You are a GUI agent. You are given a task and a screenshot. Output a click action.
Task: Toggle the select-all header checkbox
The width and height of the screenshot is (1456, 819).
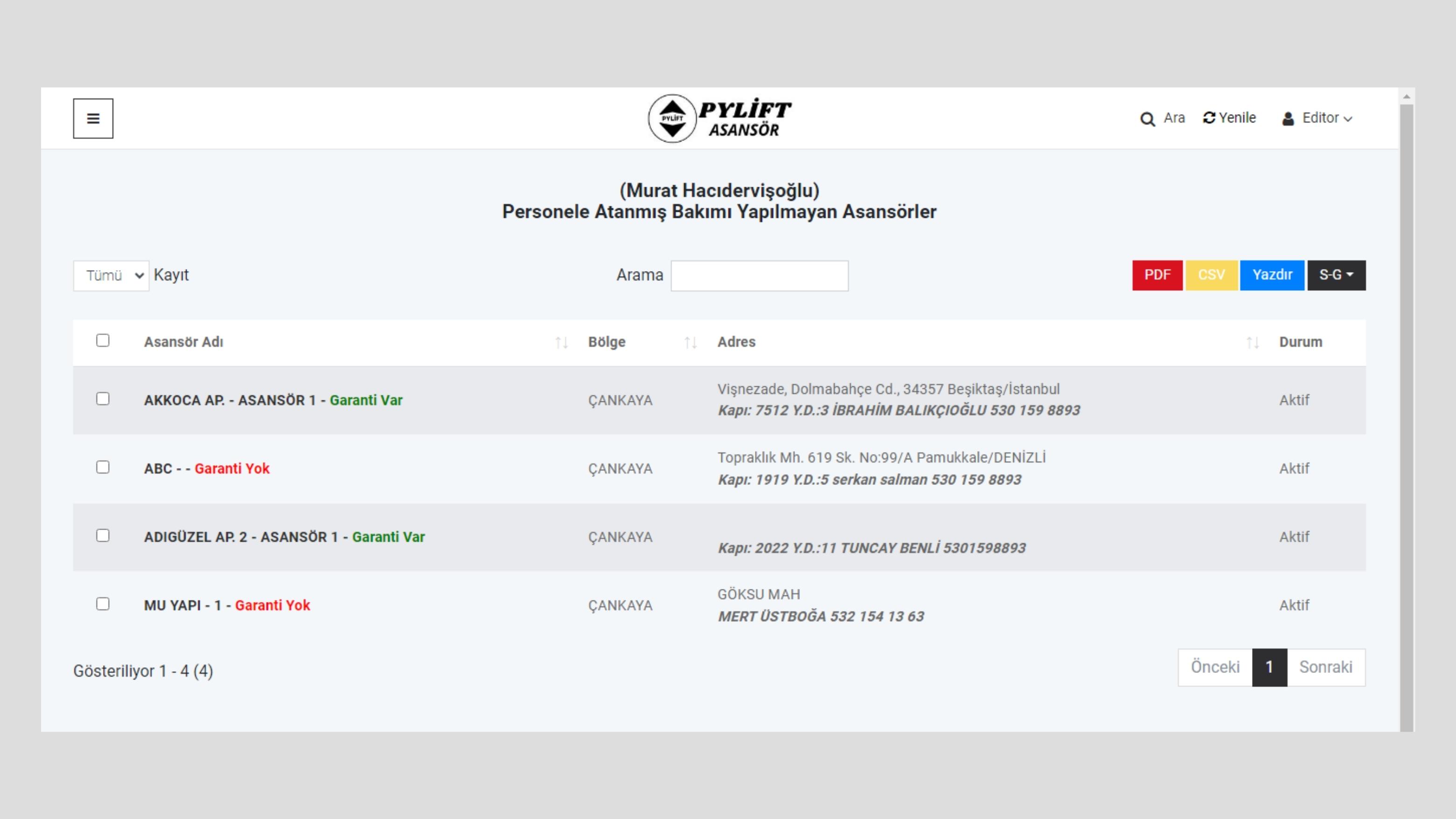103,340
